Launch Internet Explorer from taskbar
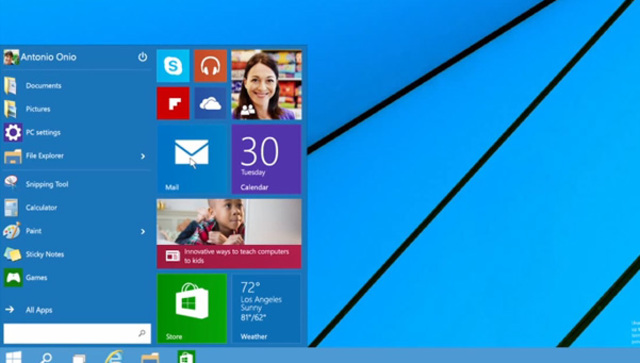Image resolution: width=640 pixels, height=363 pixels. pyautogui.click(x=114, y=357)
